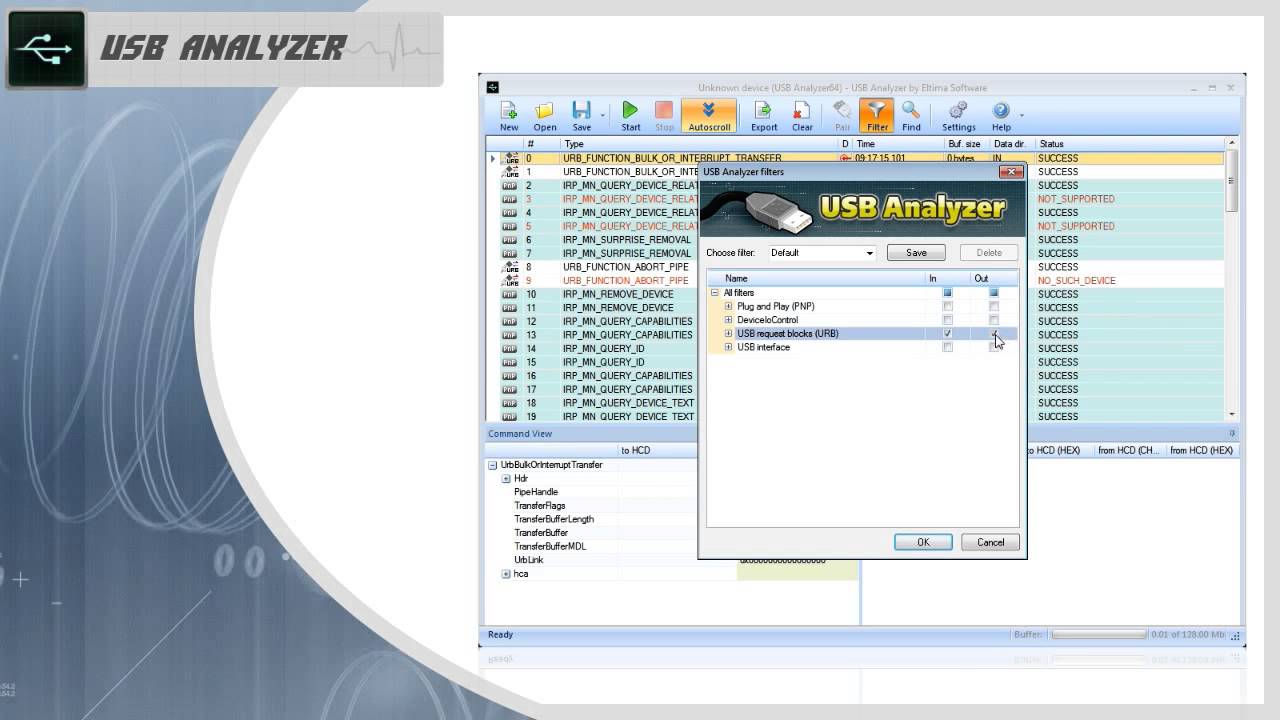
Task: Click the red Stop toolbar icon
Action: pos(664,111)
